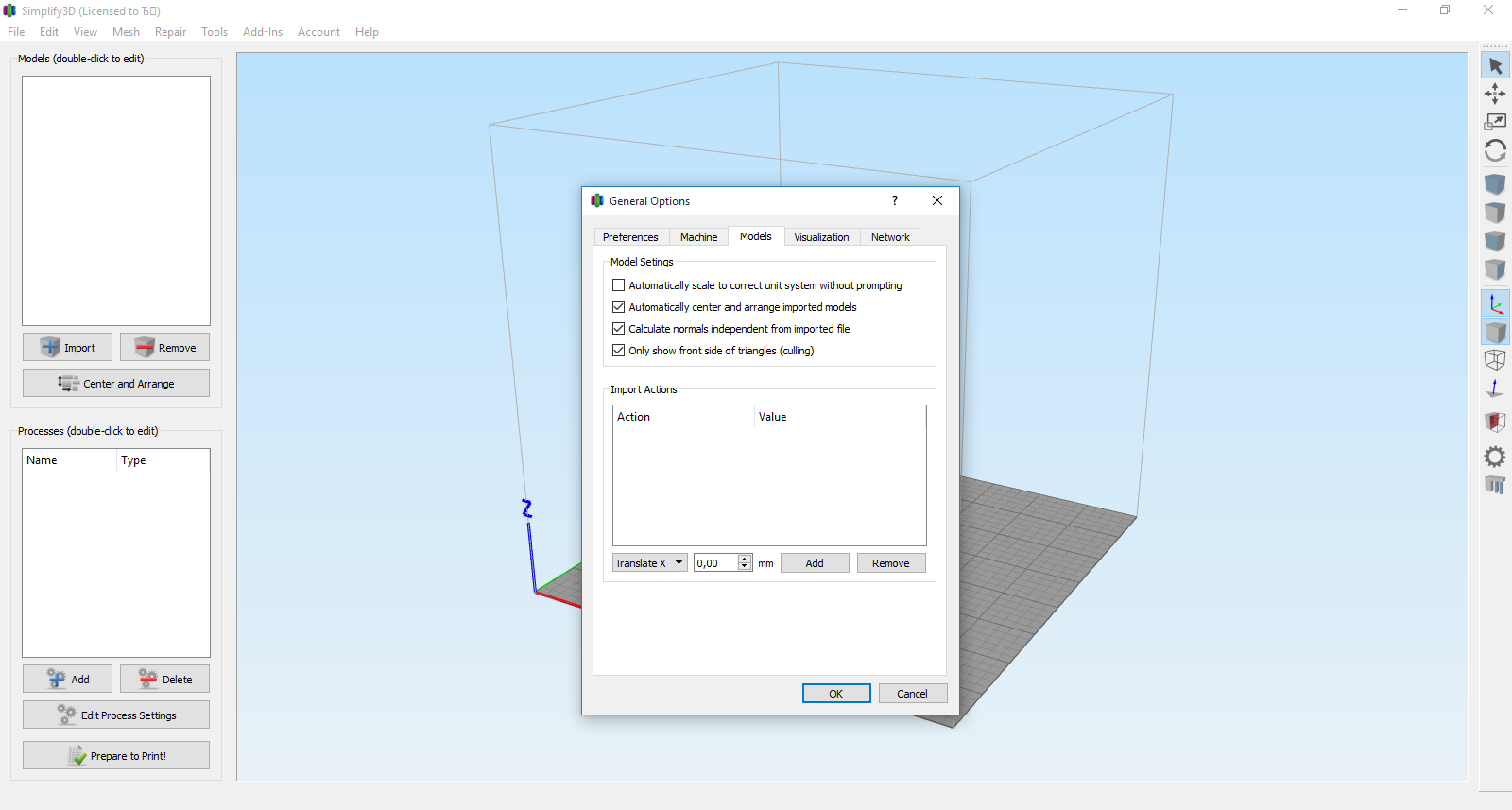Open the File menu

pyautogui.click(x=16, y=32)
